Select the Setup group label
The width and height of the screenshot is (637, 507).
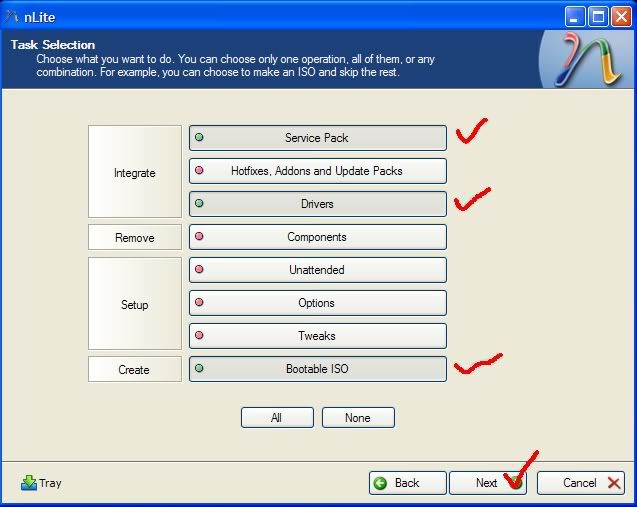(x=135, y=303)
